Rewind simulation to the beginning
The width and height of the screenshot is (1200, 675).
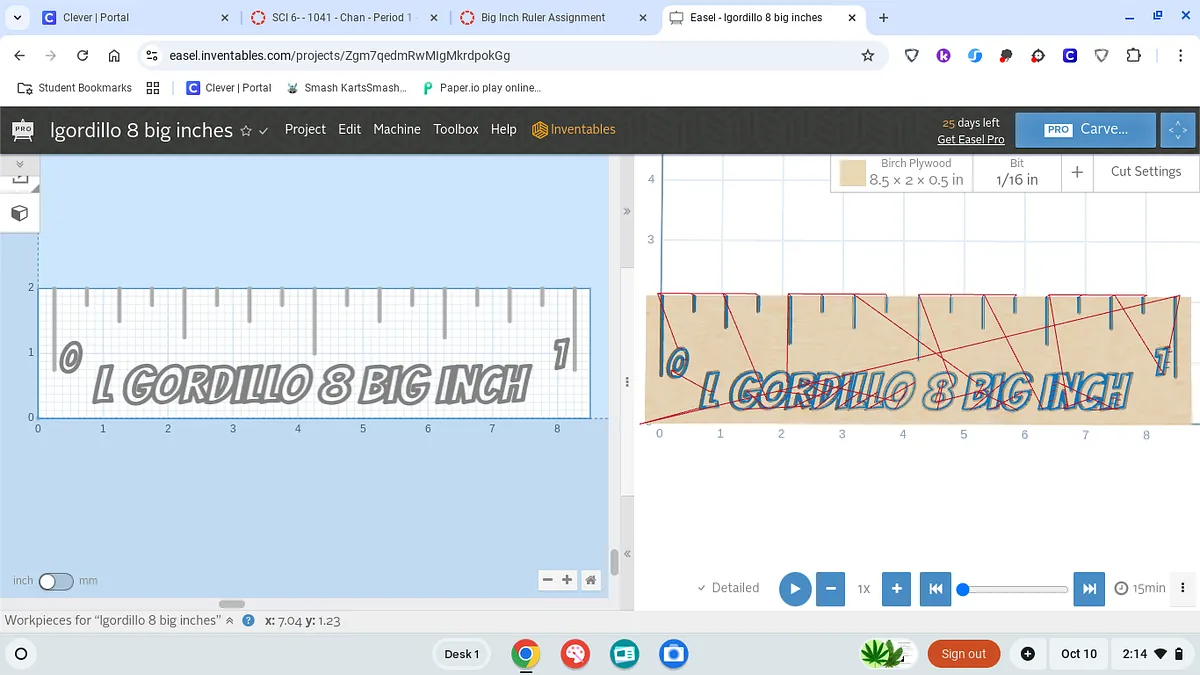[935, 589]
